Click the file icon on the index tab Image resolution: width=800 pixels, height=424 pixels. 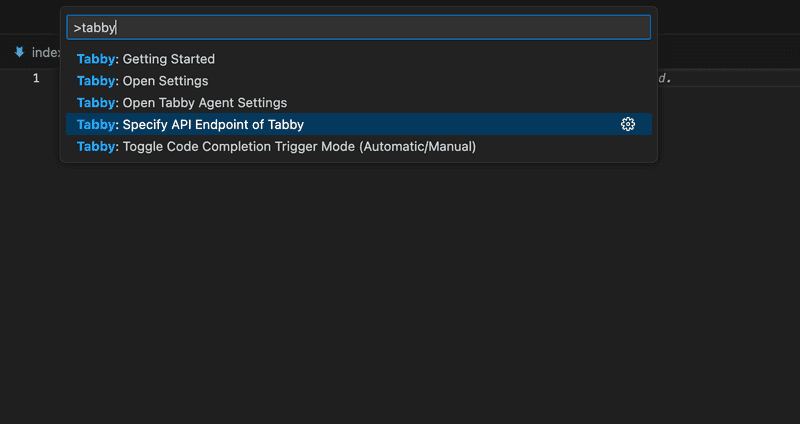click(19, 52)
